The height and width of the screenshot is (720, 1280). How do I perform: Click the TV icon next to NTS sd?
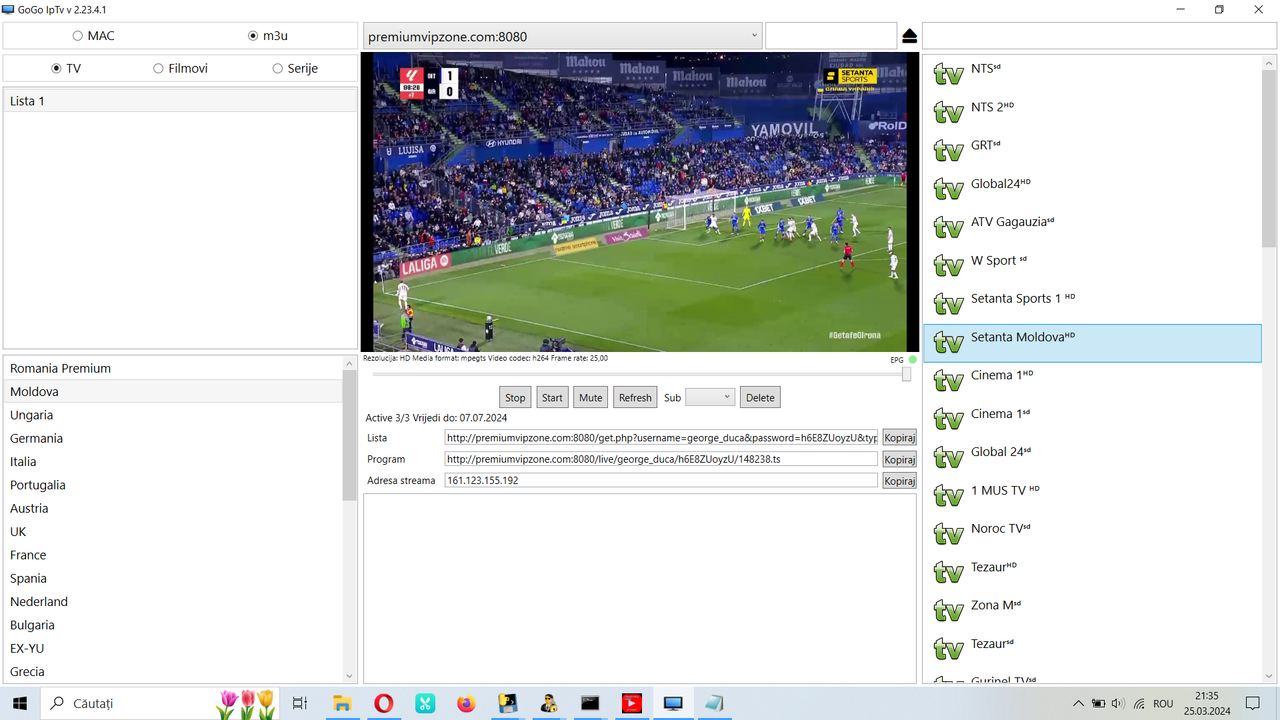tap(948, 74)
